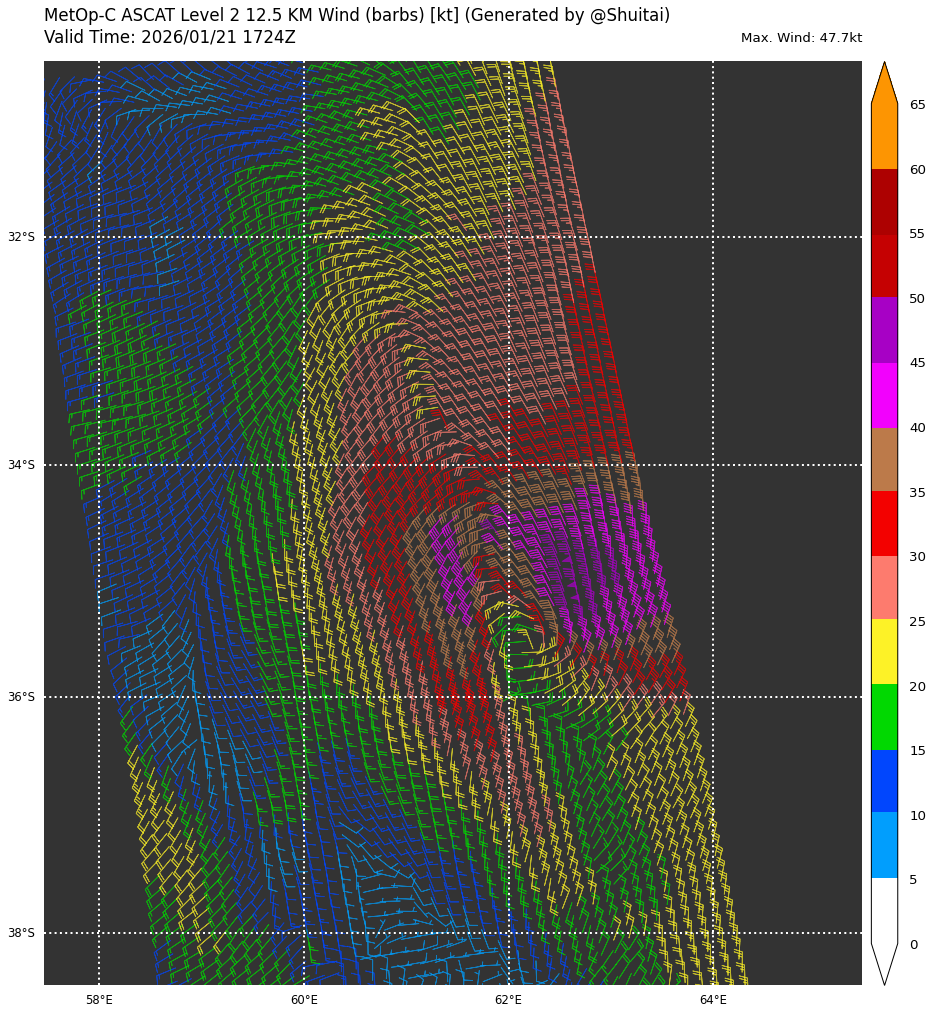Click the 58°E longitude axis label
Image resolution: width=933 pixels, height=1014 pixels.
(99, 1000)
